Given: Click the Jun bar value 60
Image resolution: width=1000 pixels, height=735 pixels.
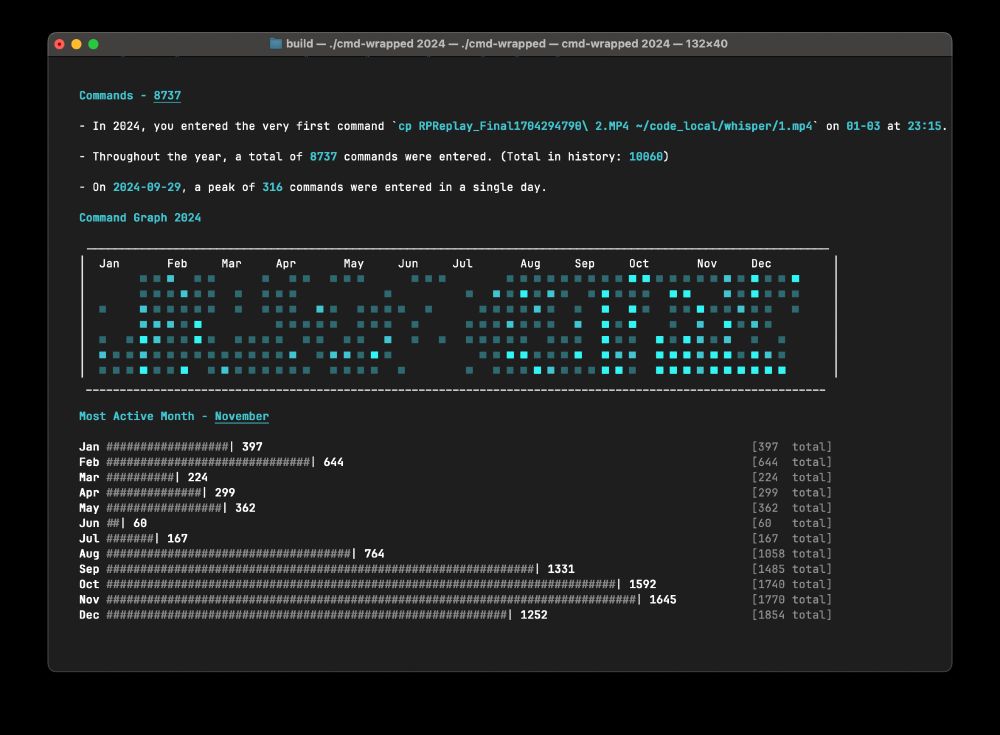Looking at the screenshot, I should pos(140,523).
